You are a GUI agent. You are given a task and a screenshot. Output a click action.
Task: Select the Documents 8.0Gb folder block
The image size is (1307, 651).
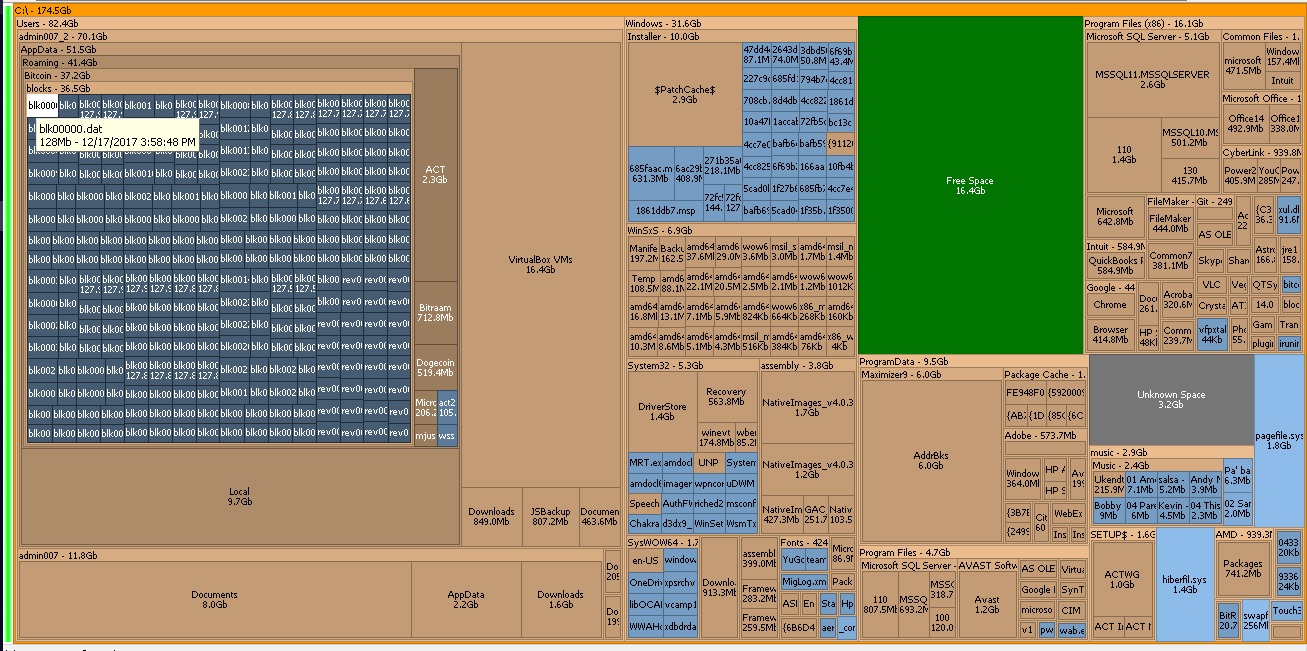point(214,599)
